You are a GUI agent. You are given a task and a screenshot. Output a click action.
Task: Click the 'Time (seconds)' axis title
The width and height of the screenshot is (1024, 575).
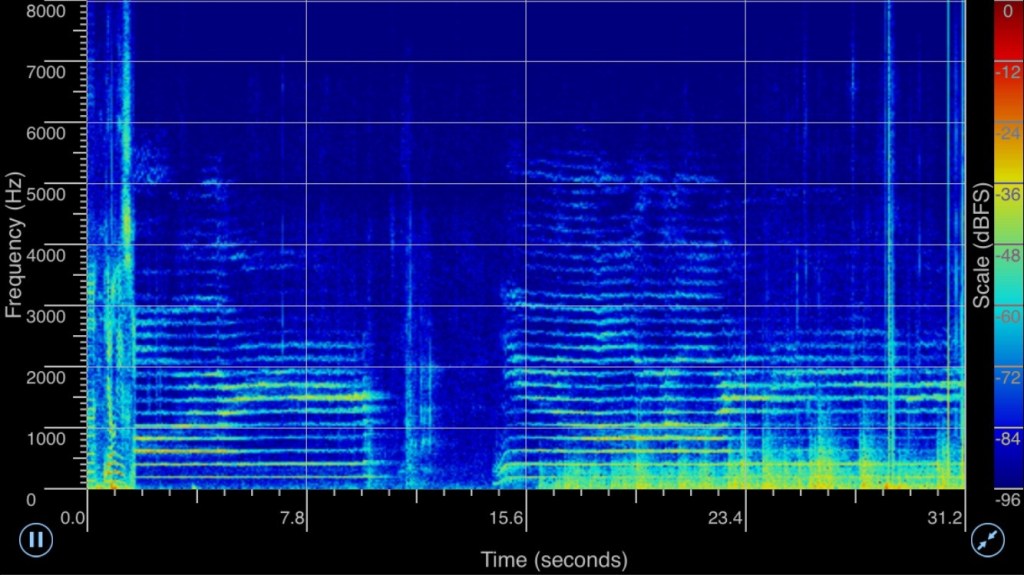tap(554, 559)
